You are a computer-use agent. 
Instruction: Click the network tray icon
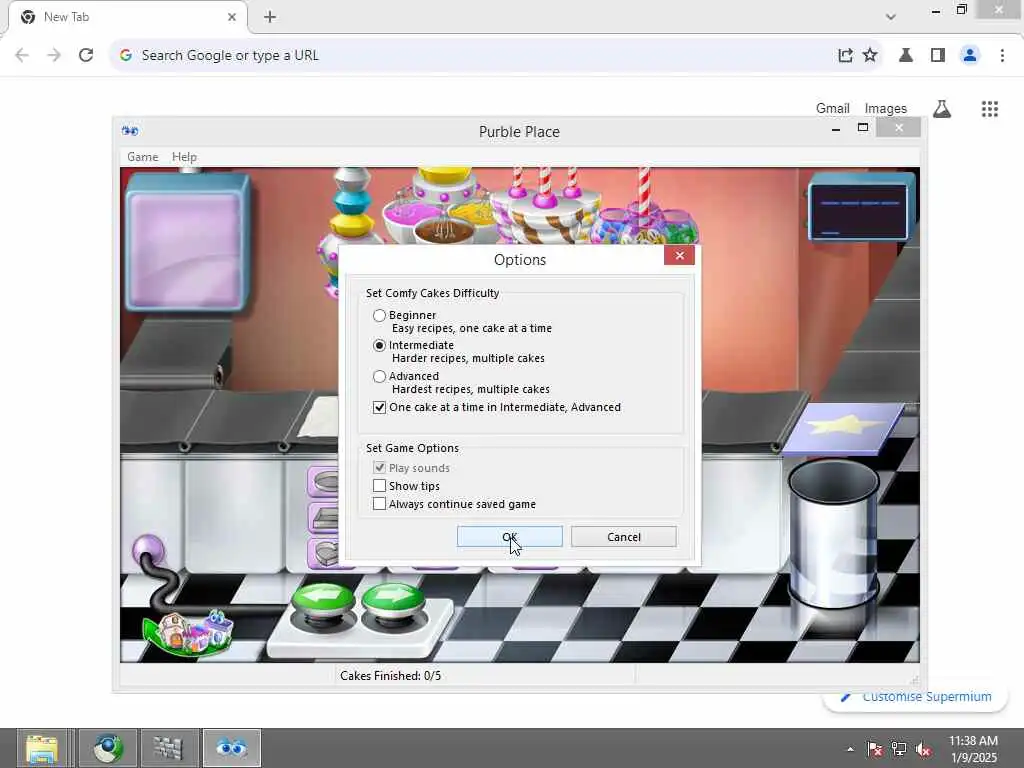pyautogui.click(x=899, y=749)
